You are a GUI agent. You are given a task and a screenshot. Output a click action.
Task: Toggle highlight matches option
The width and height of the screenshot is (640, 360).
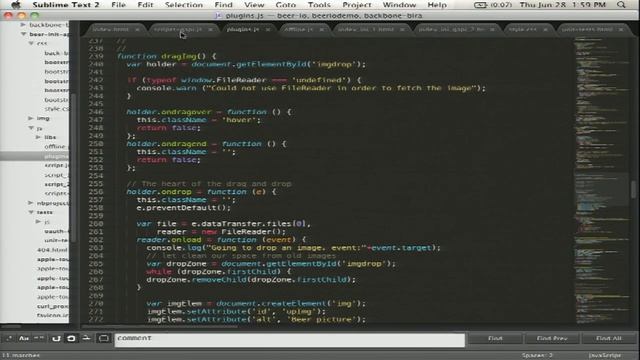[x=104, y=338]
